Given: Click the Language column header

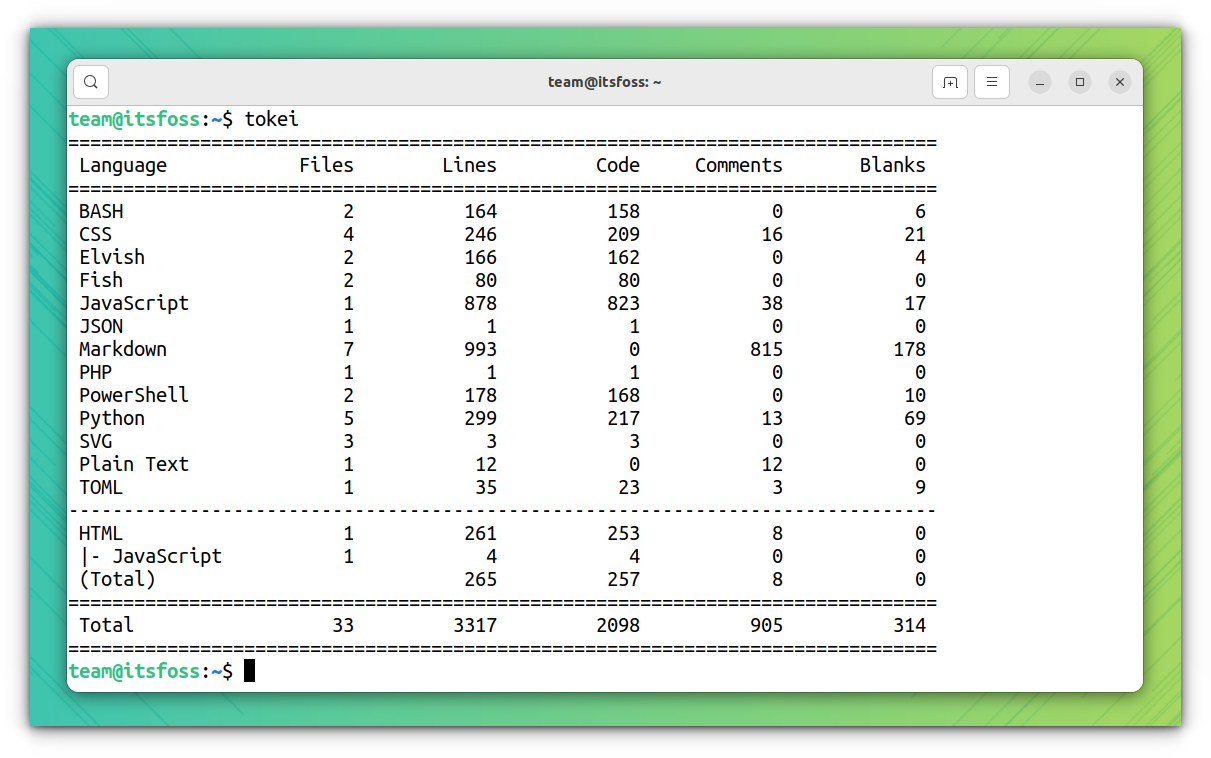Looking at the screenshot, I should tap(122, 164).
